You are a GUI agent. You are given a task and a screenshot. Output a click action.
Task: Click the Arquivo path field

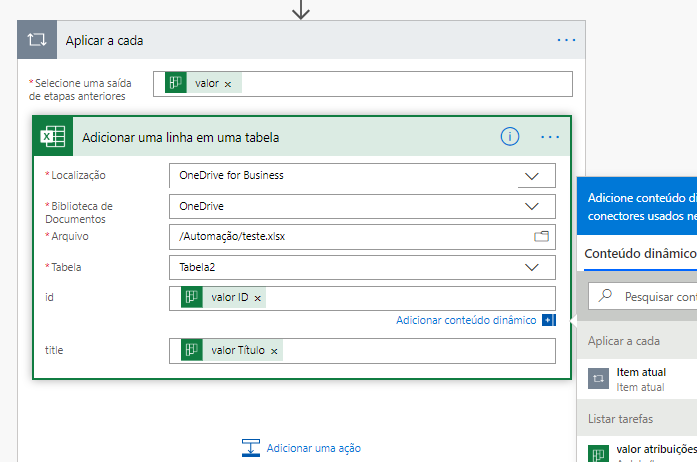[362, 237]
